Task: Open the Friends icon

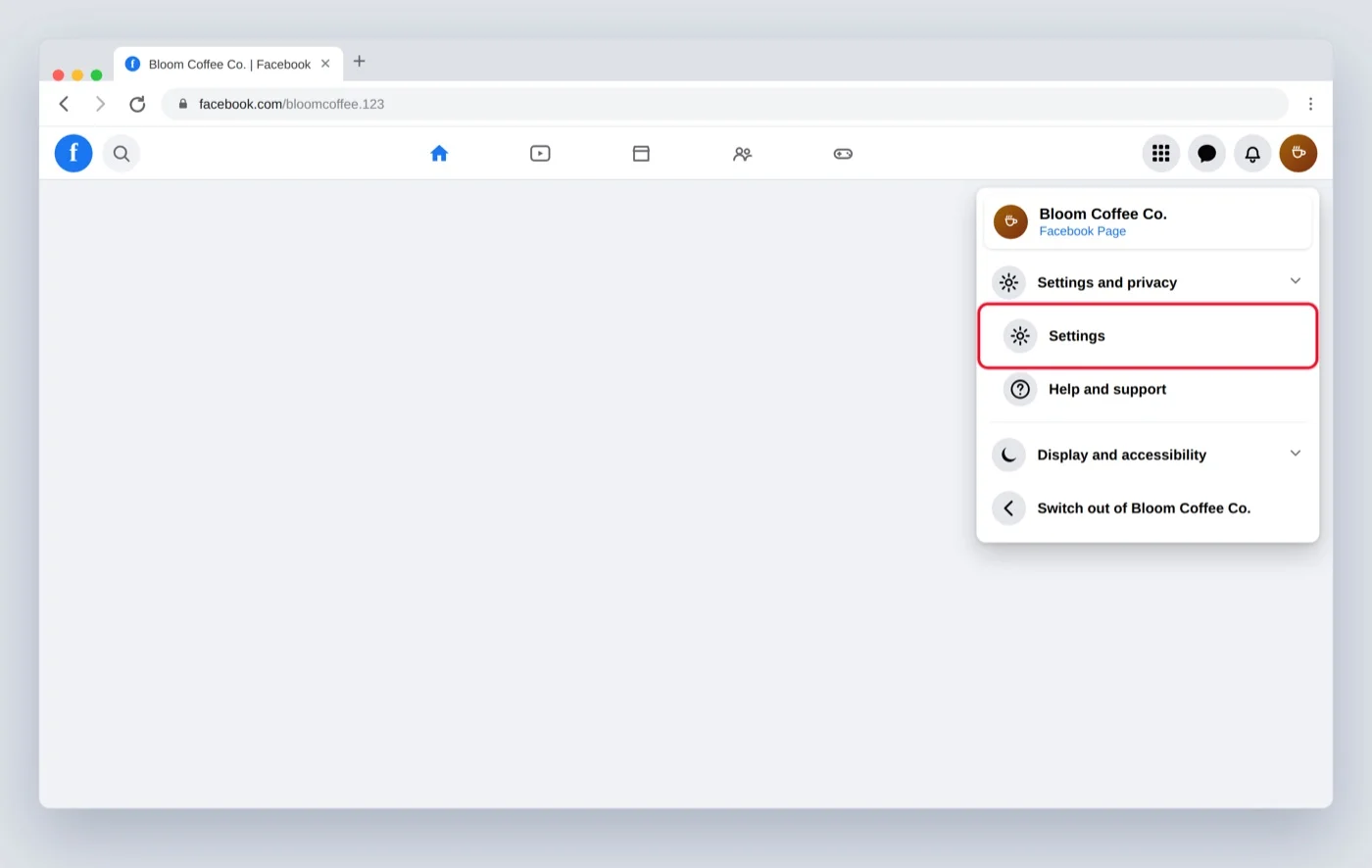Action: (742, 154)
